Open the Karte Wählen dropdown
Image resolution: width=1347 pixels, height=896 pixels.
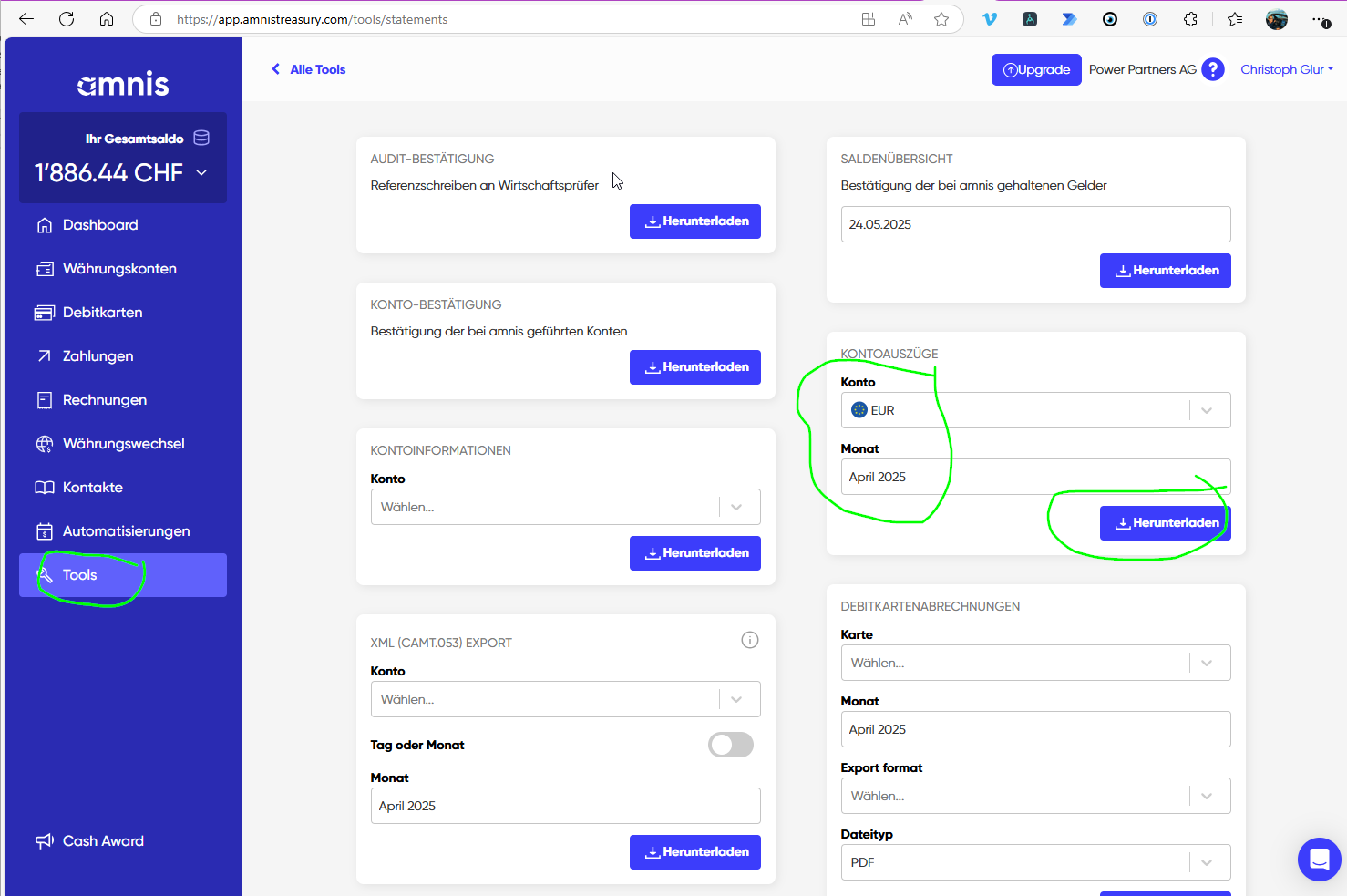[1035, 663]
